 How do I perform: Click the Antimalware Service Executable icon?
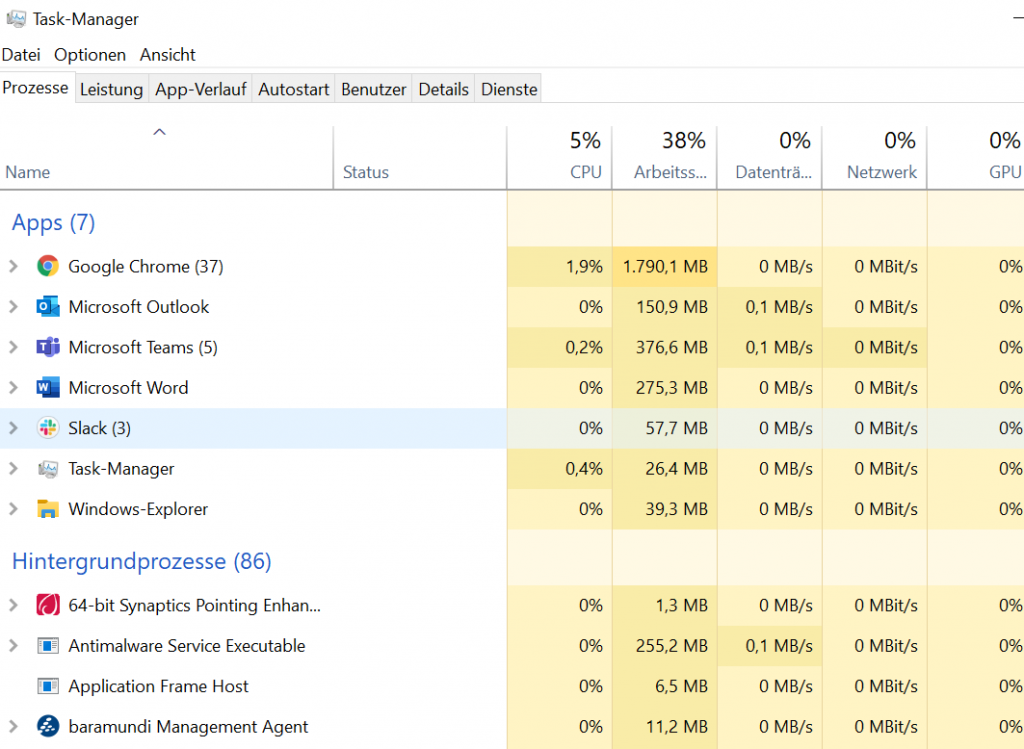[48, 646]
